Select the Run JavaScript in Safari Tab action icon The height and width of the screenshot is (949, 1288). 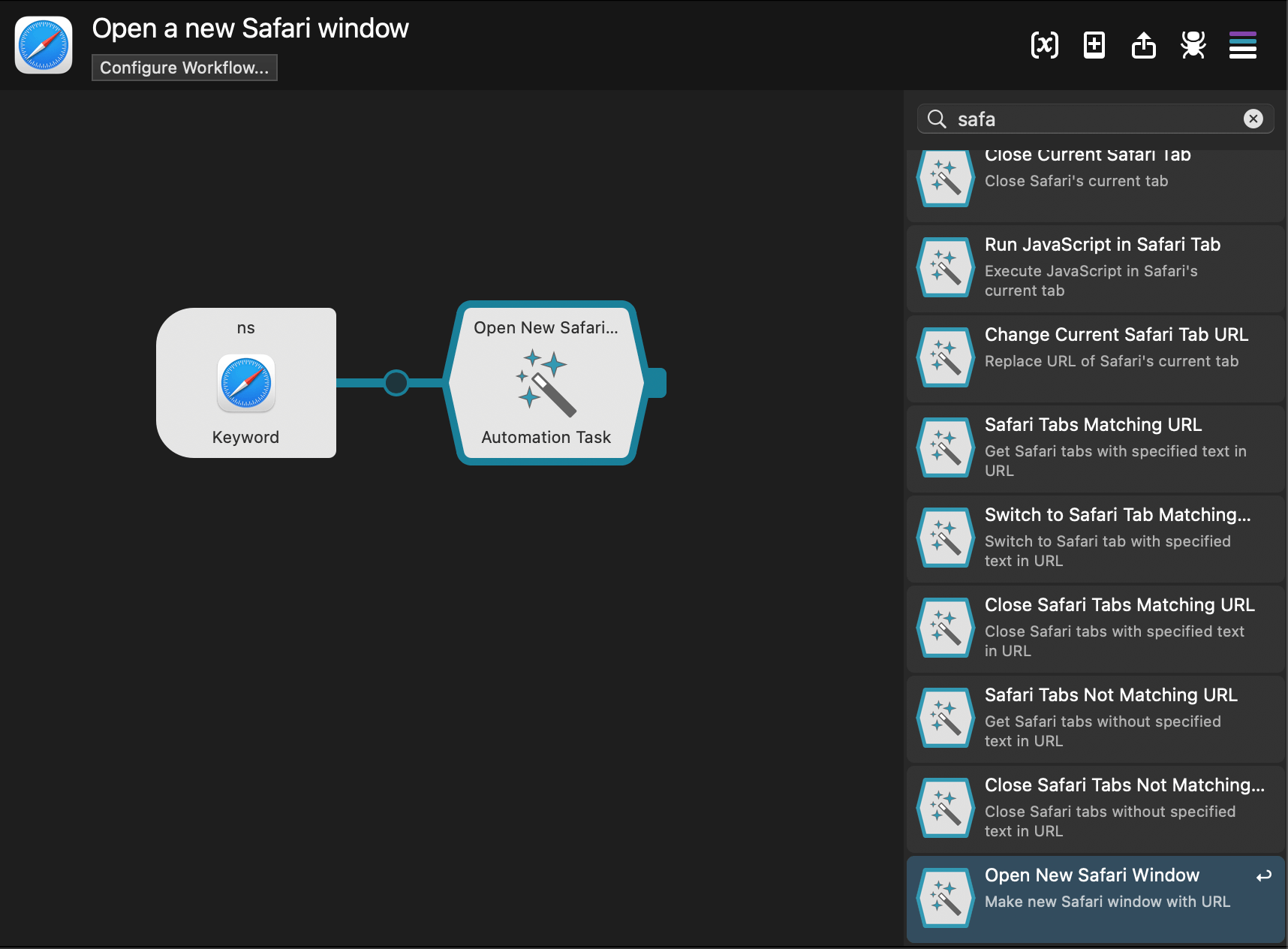tap(945, 267)
